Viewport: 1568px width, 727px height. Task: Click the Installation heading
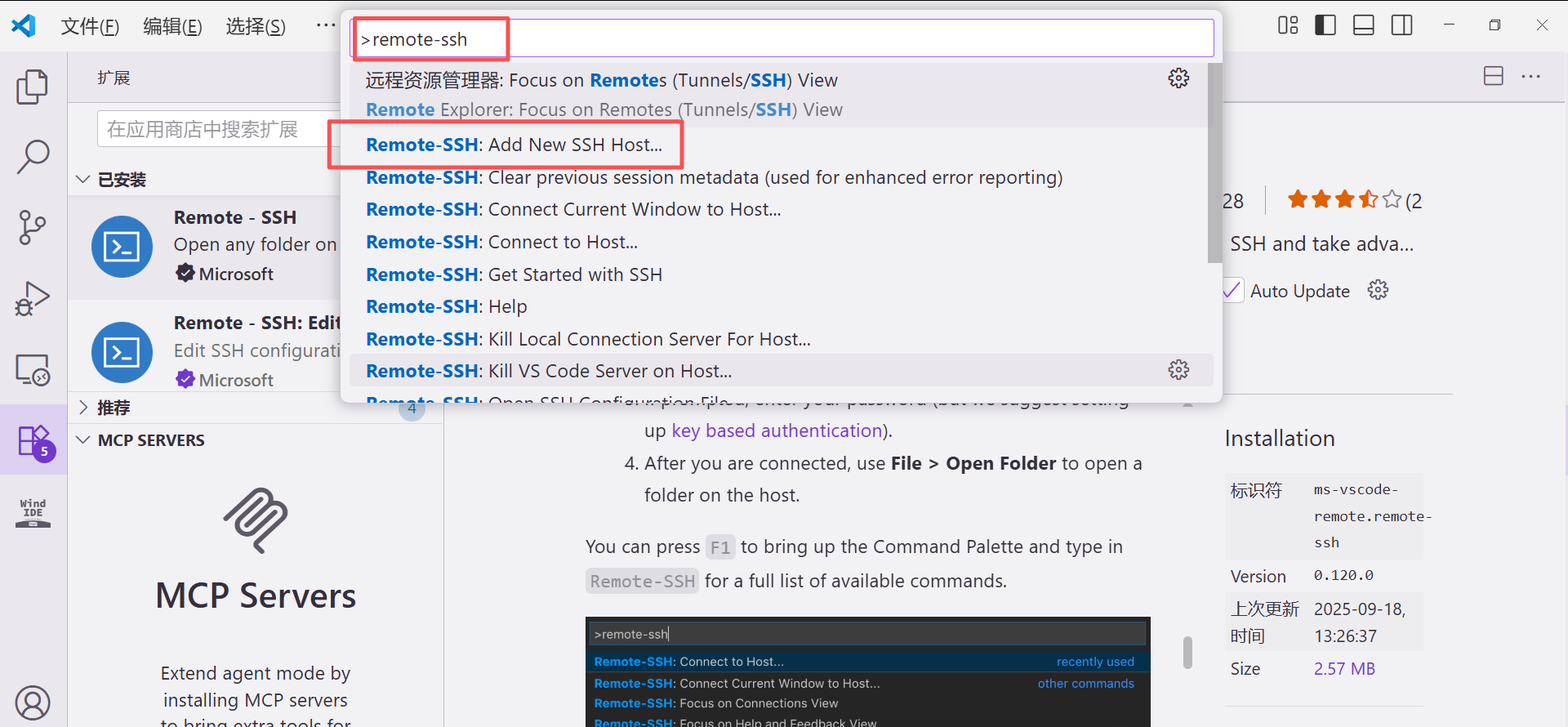pyautogui.click(x=1280, y=439)
